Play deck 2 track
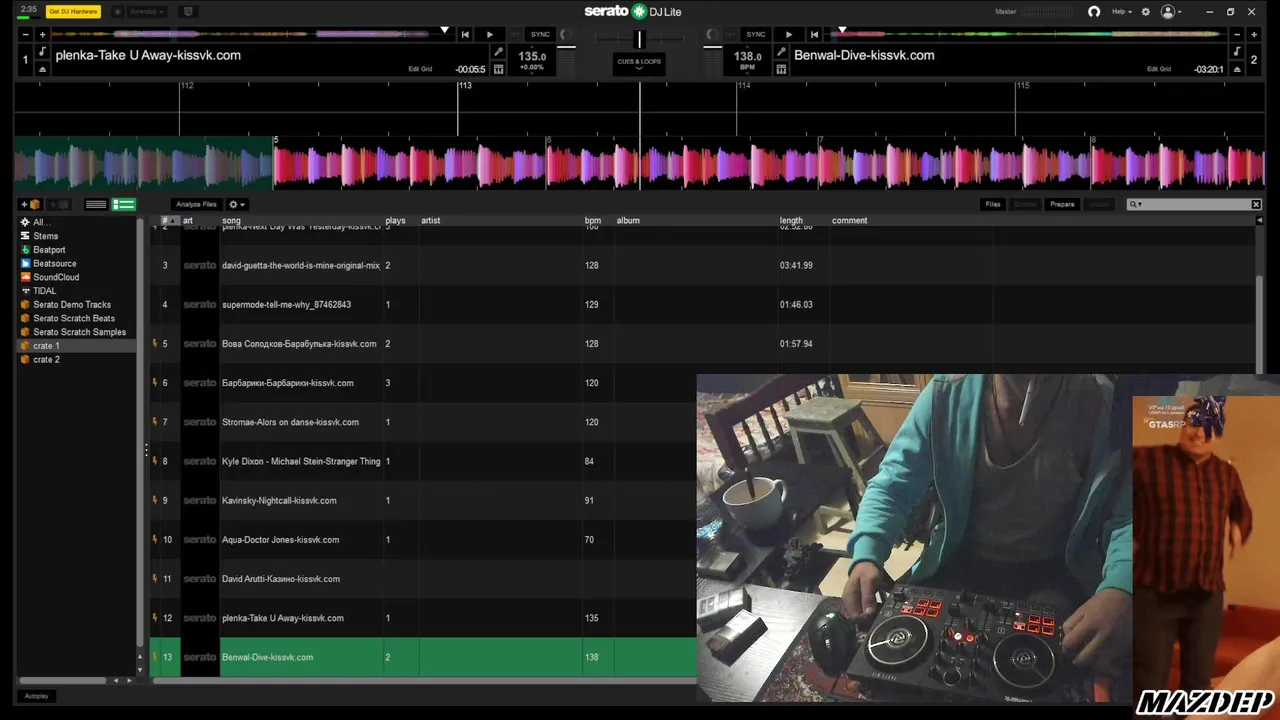 (x=789, y=34)
